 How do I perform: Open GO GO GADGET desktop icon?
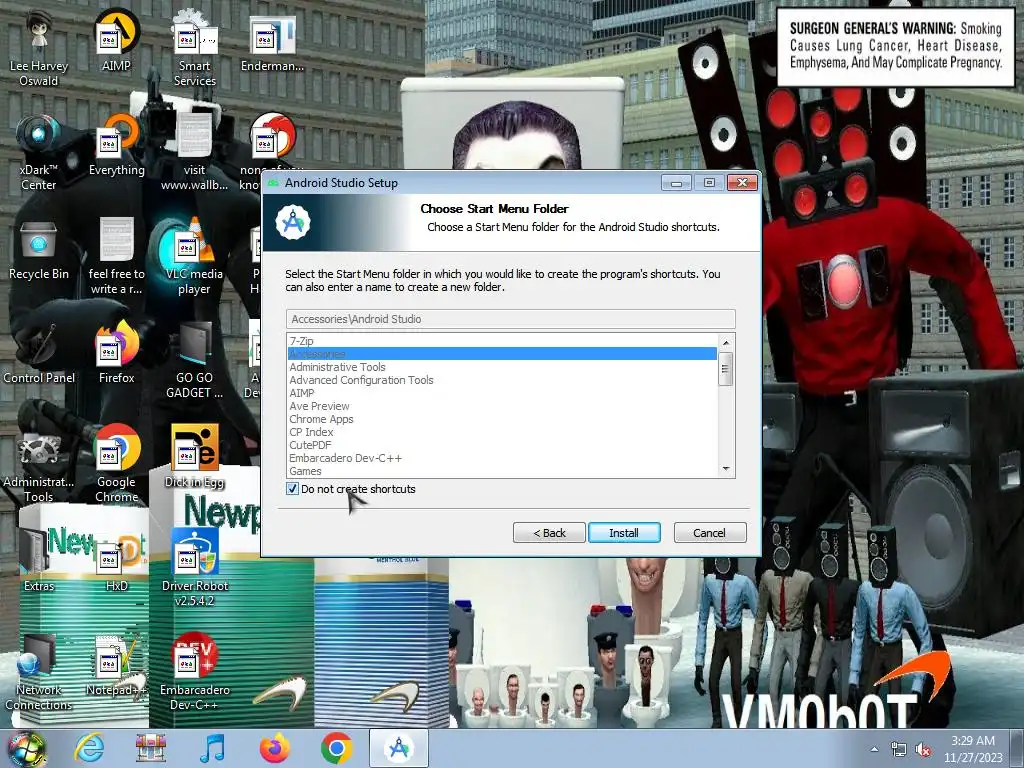[194, 361]
